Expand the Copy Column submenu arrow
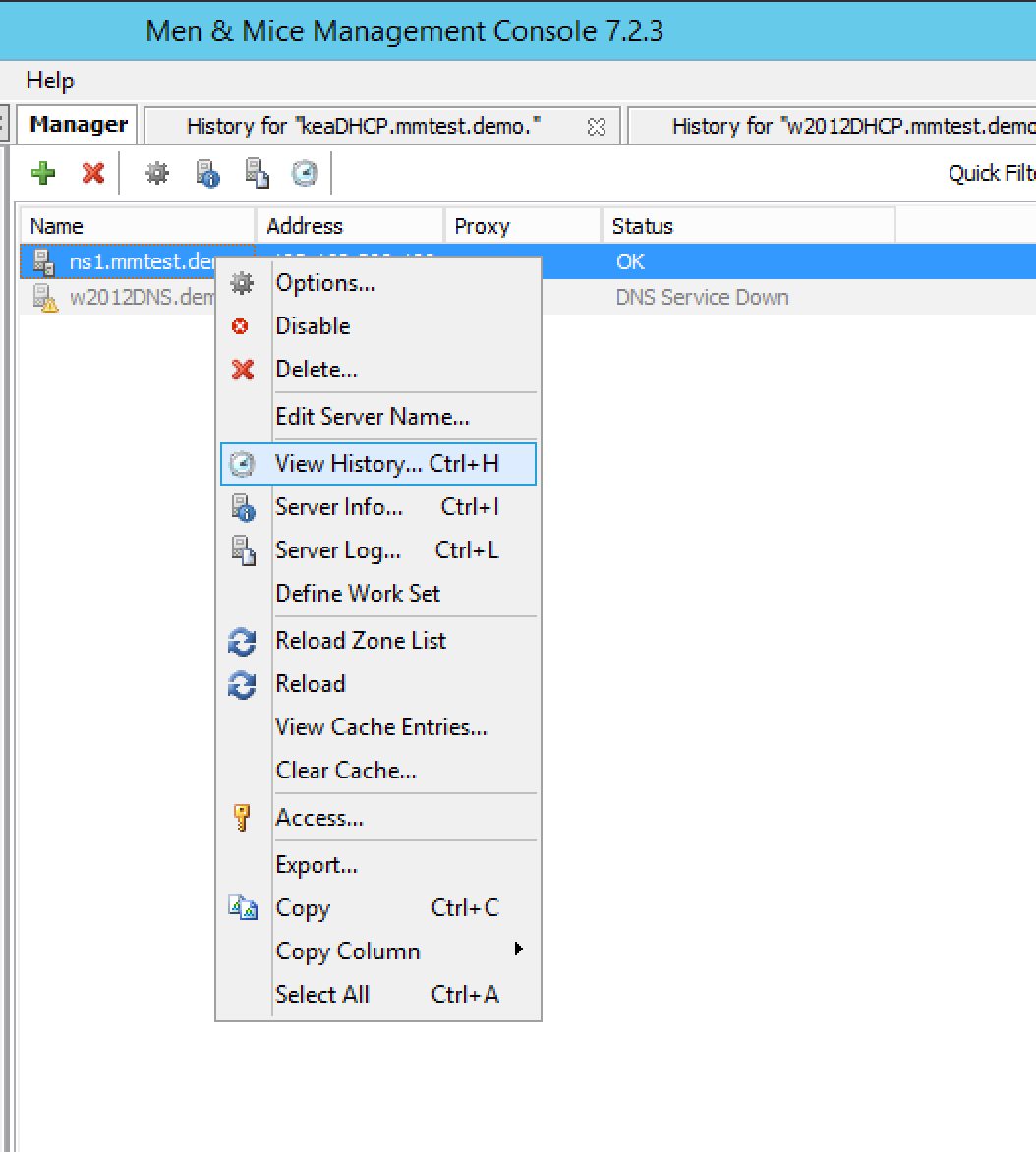This screenshot has height=1152, width=1036. pos(518,950)
